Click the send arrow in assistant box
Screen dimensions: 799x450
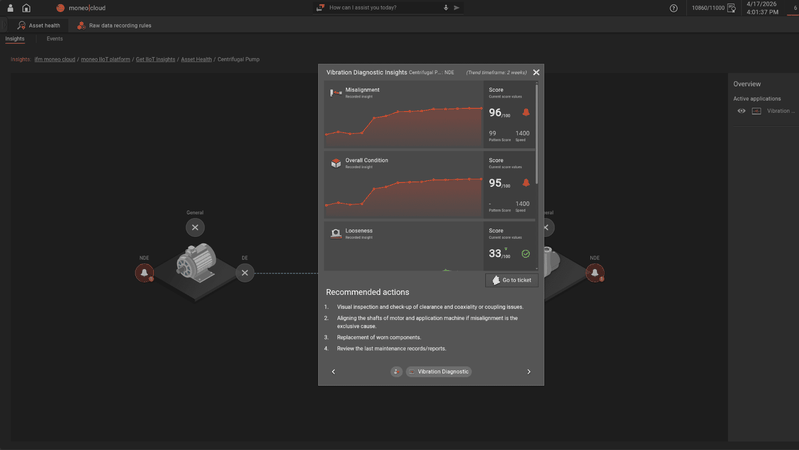click(457, 8)
